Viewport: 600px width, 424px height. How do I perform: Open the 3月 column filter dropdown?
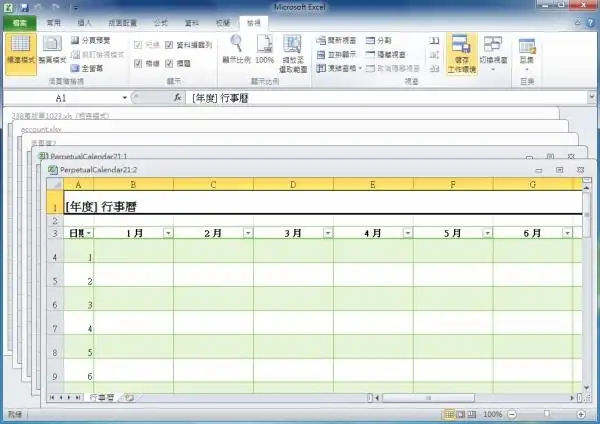pos(328,233)
